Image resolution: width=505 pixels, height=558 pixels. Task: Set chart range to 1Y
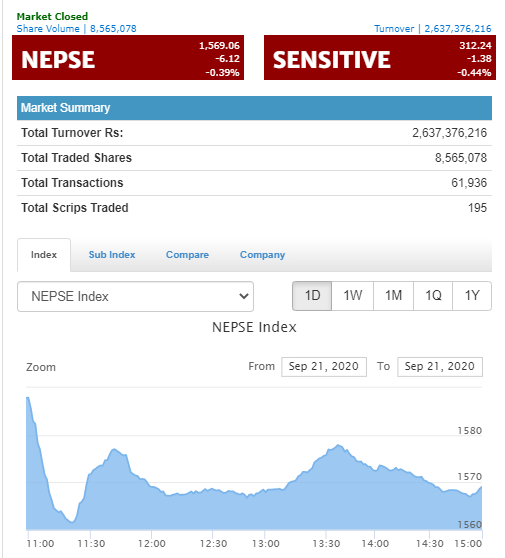point(472,296)
